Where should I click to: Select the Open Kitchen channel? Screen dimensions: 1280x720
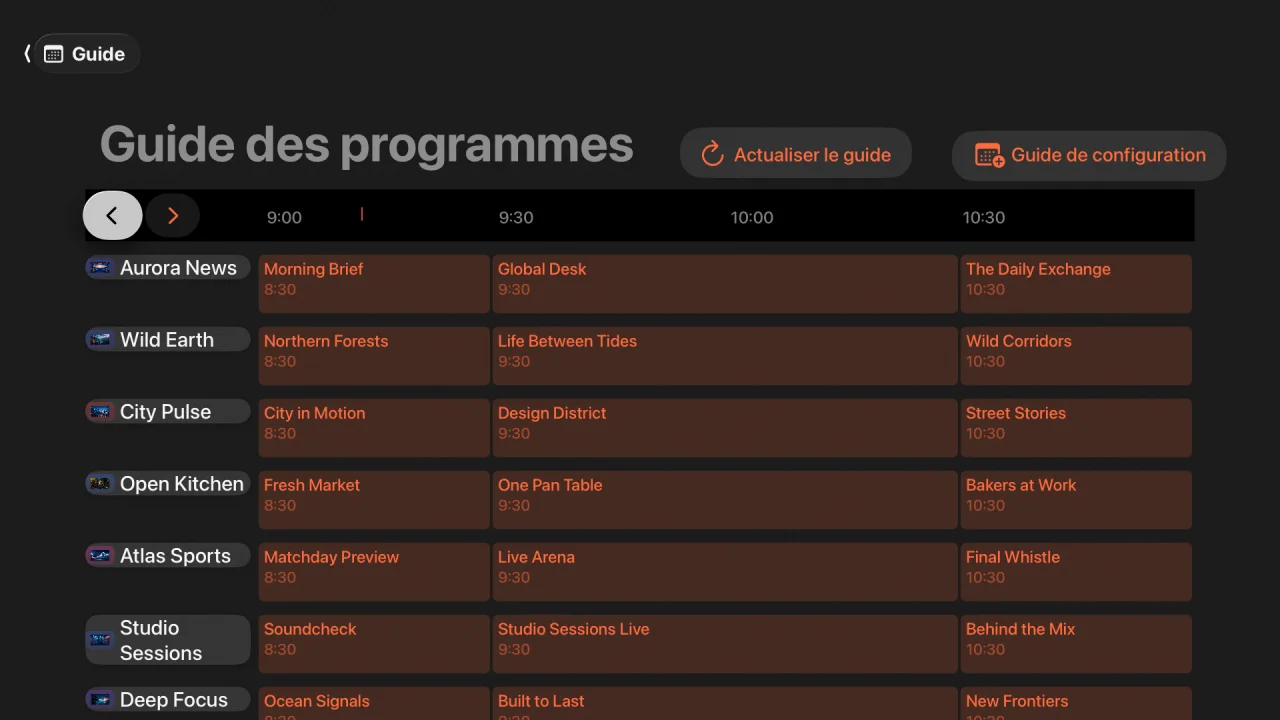[167, 483]
